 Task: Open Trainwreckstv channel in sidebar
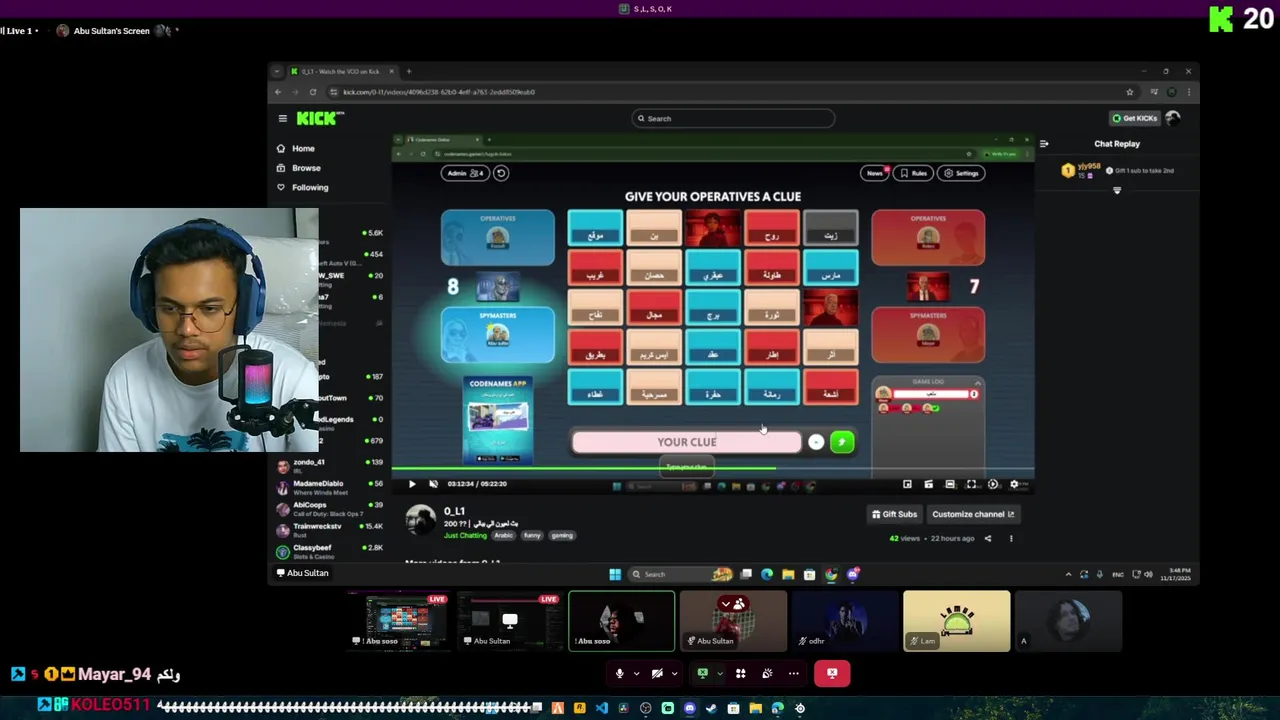330,529
